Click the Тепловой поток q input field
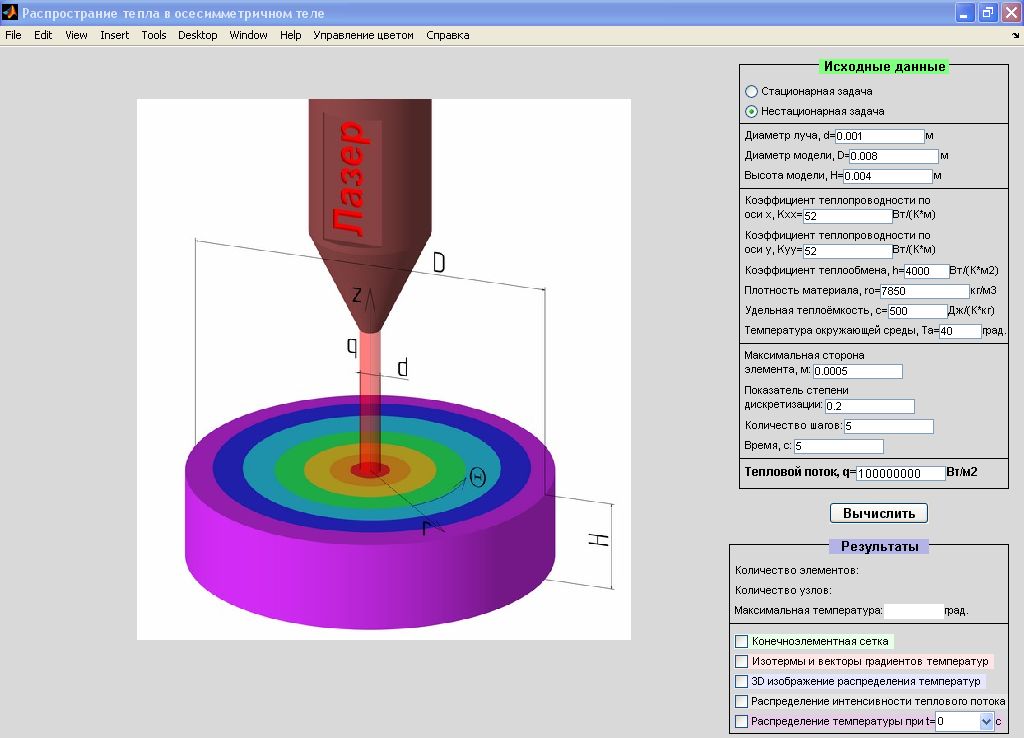The image size is (1024, 738). tap(900, 473)
